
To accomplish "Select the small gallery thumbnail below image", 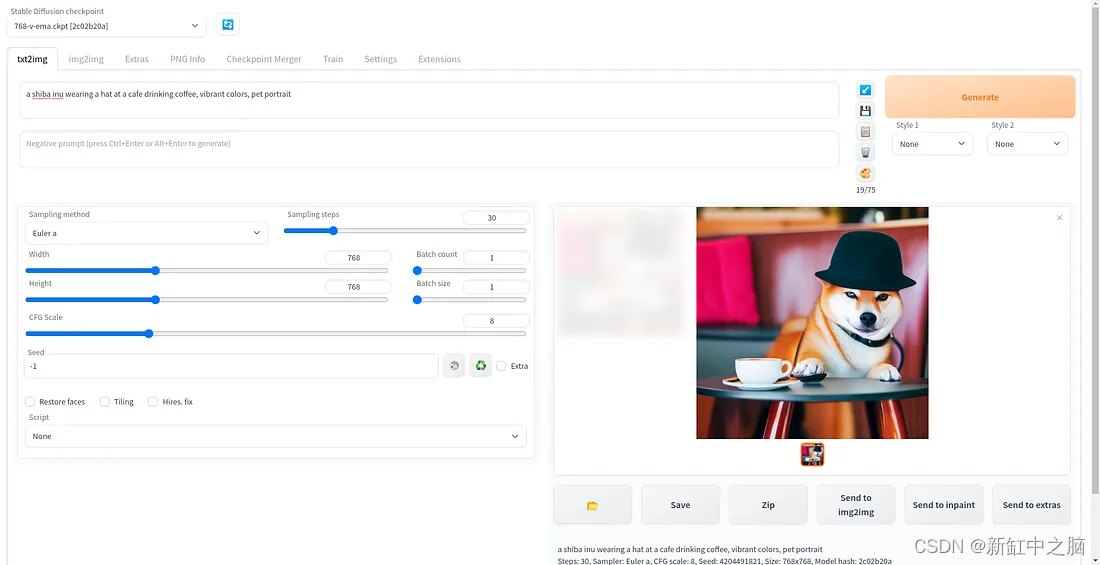I will coord(812,454).
